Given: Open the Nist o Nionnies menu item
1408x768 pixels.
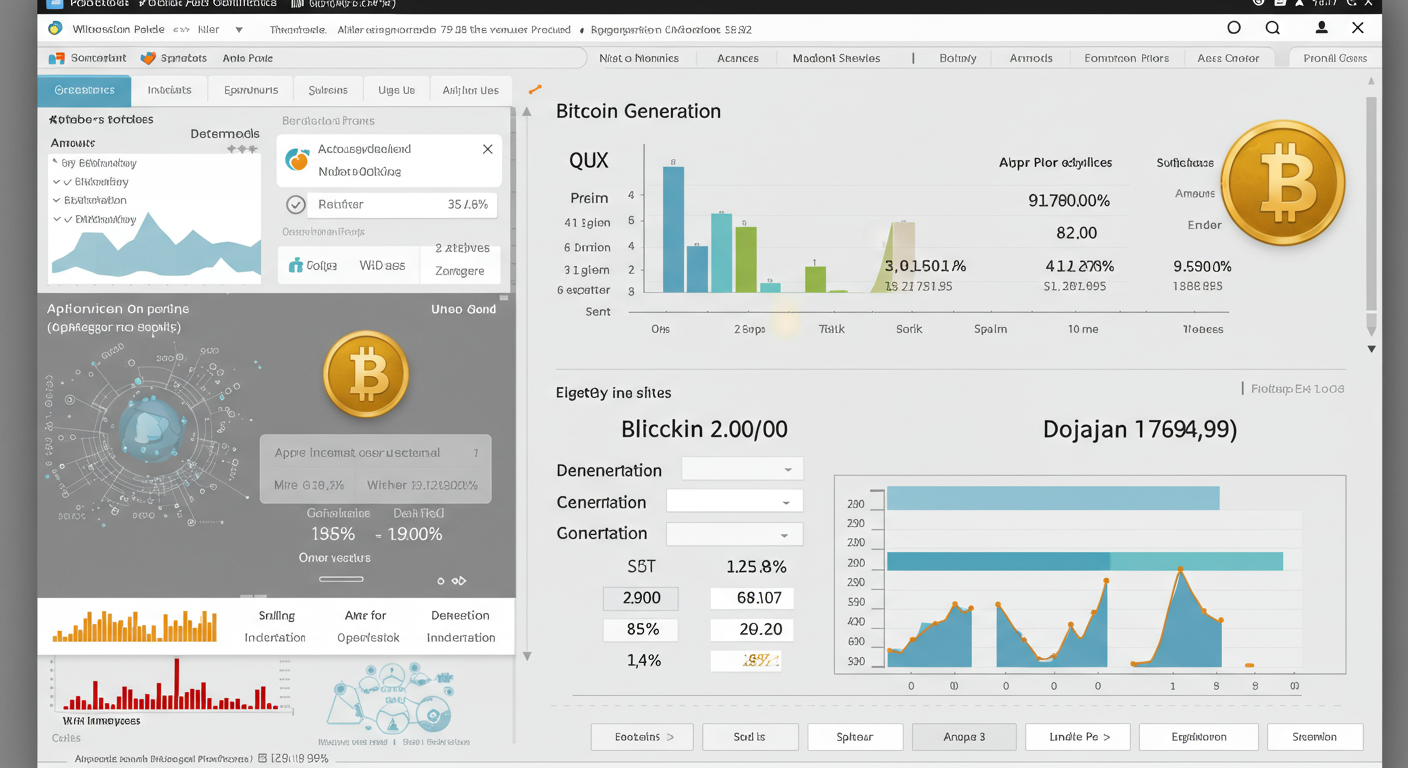Looking at the screenshot, I should tap(639, 58).
